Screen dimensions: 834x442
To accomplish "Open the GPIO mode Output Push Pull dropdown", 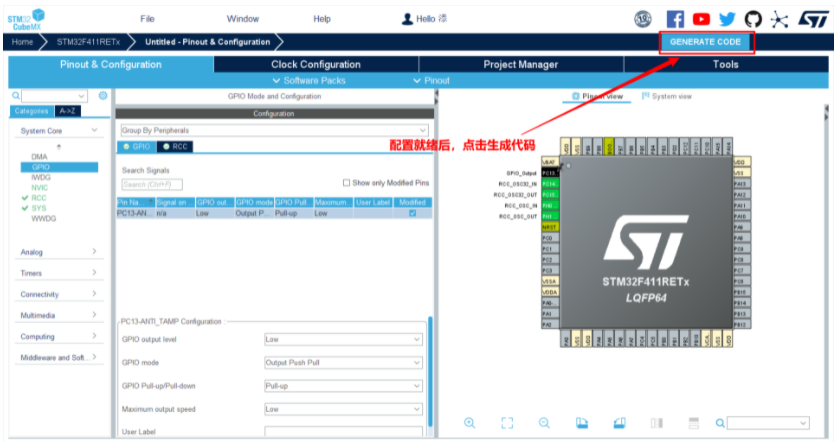I will coord(344,362).
